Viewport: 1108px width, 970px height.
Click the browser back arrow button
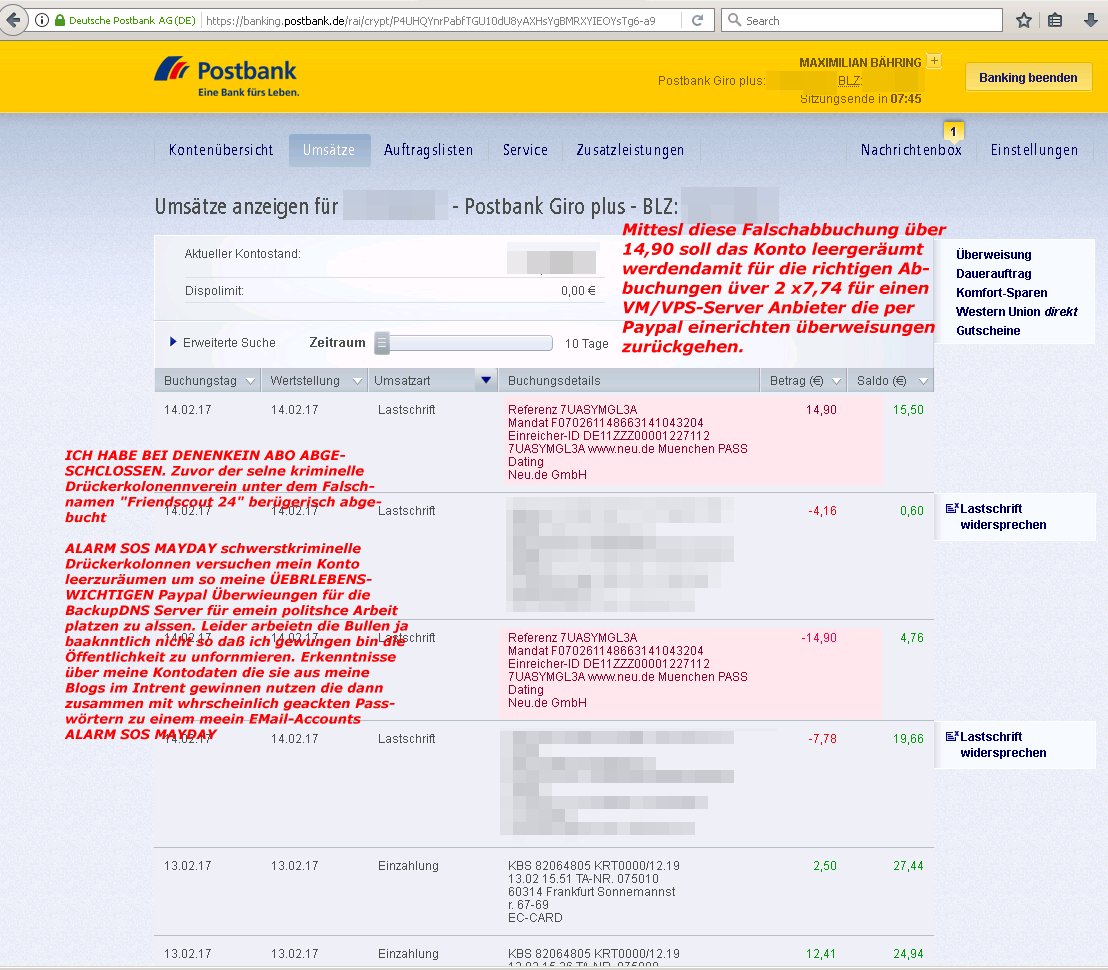tap(14, 20)
